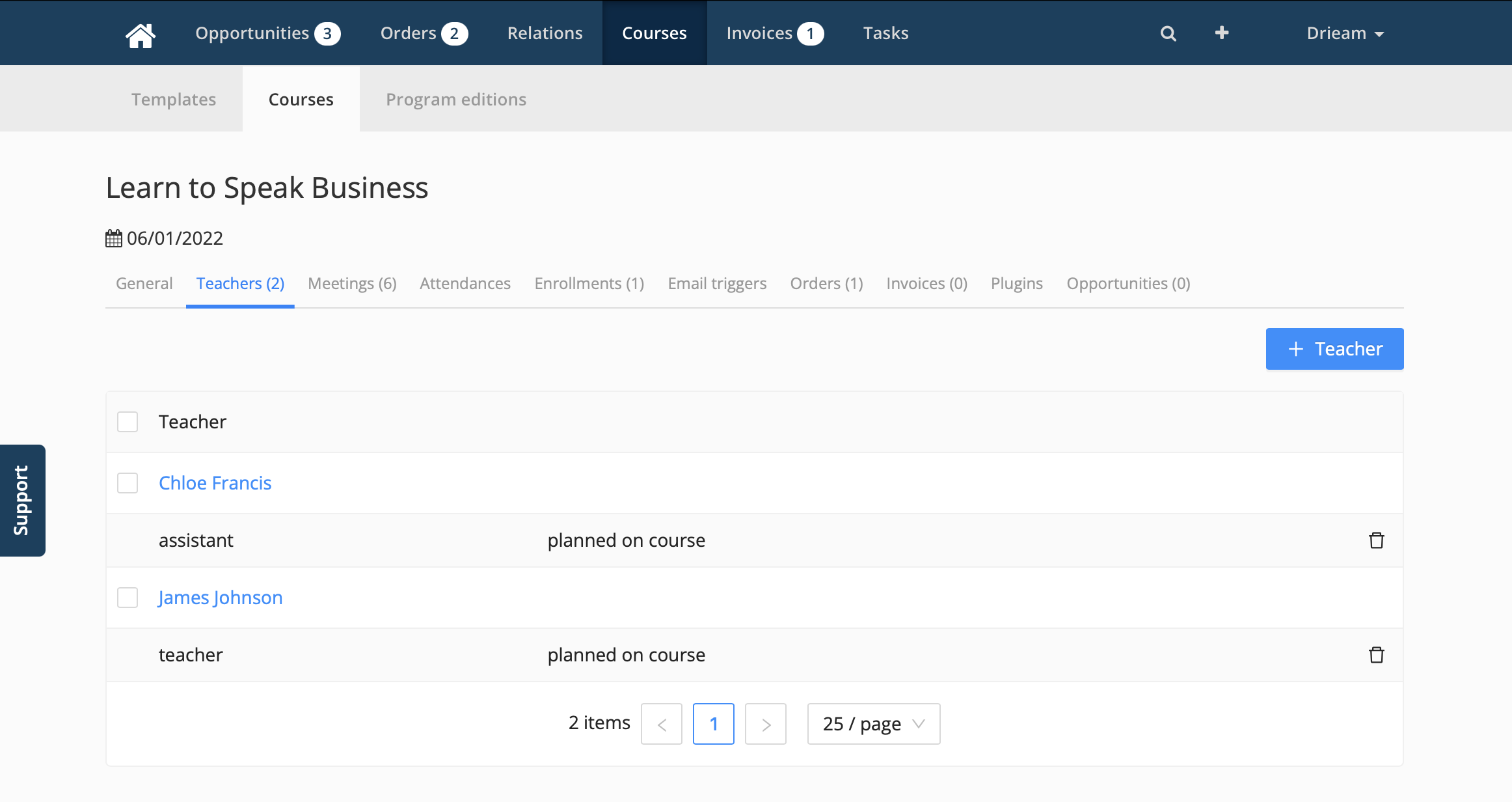Click the Learn to Speak Business title

267,187
